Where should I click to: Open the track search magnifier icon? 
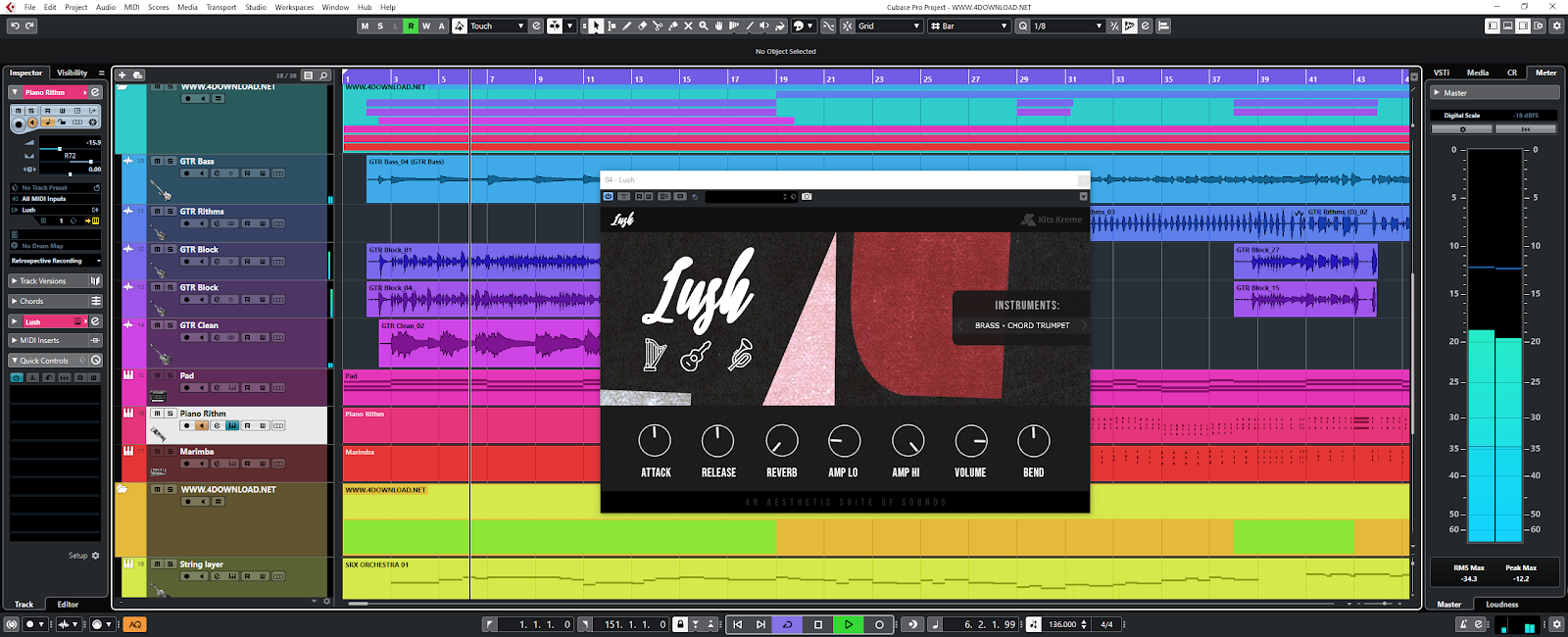pos(323,74)
